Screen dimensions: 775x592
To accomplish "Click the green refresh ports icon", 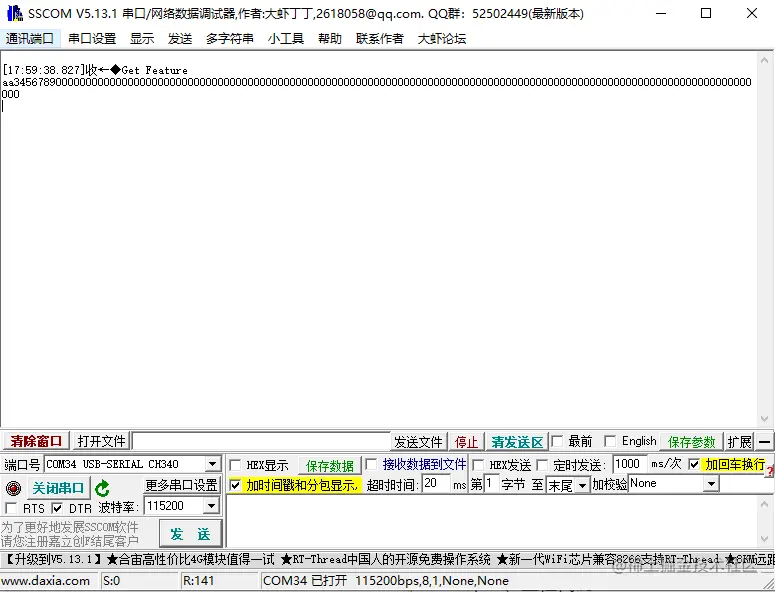I will 102,488.
